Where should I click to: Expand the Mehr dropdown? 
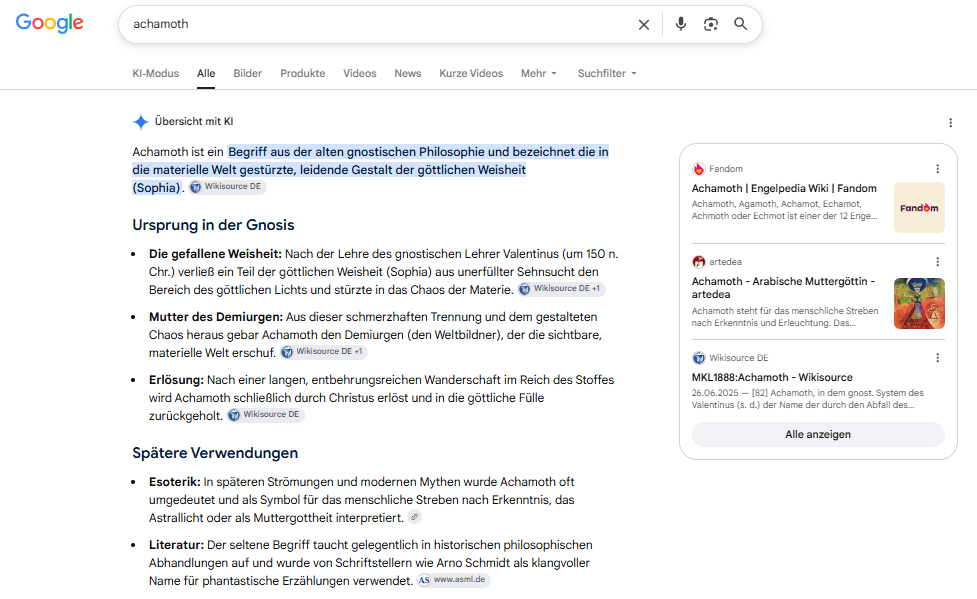(538, 74)
